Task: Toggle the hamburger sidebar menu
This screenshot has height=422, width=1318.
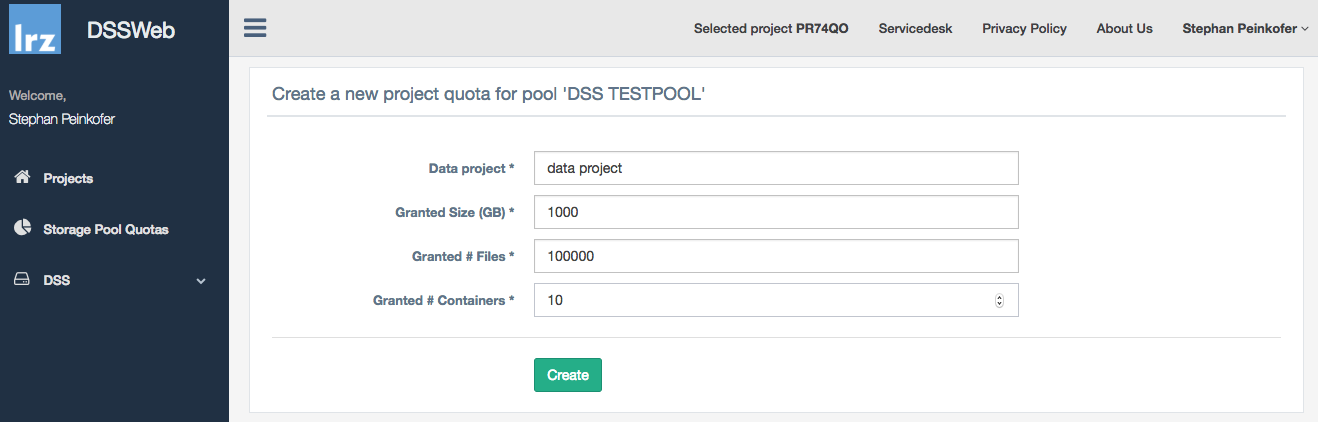Action: tap(255, 28)
